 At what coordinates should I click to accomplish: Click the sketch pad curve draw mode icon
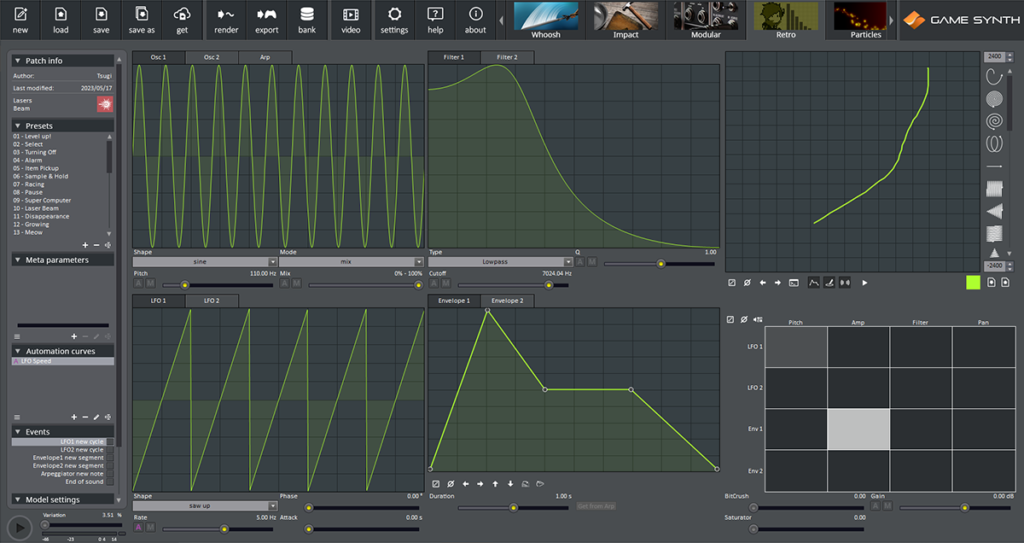(x=814, y=283)
